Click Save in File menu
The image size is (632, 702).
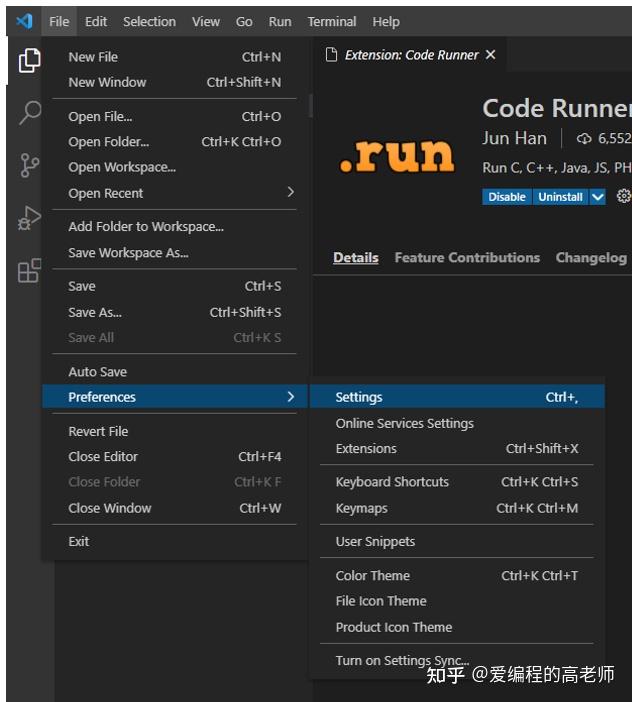tap(175, 286)
